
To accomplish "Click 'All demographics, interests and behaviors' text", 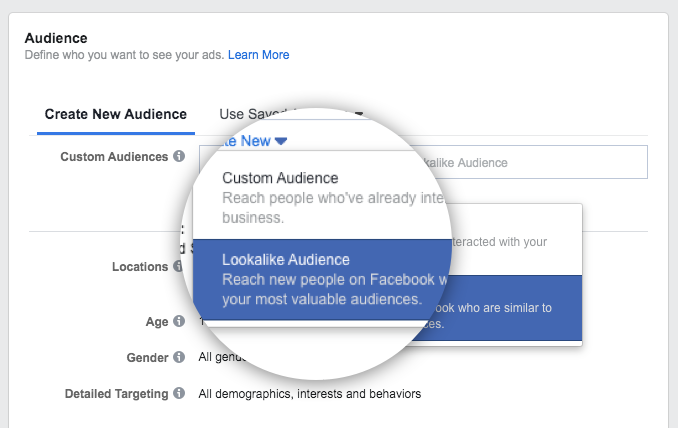I will point(310,394).
